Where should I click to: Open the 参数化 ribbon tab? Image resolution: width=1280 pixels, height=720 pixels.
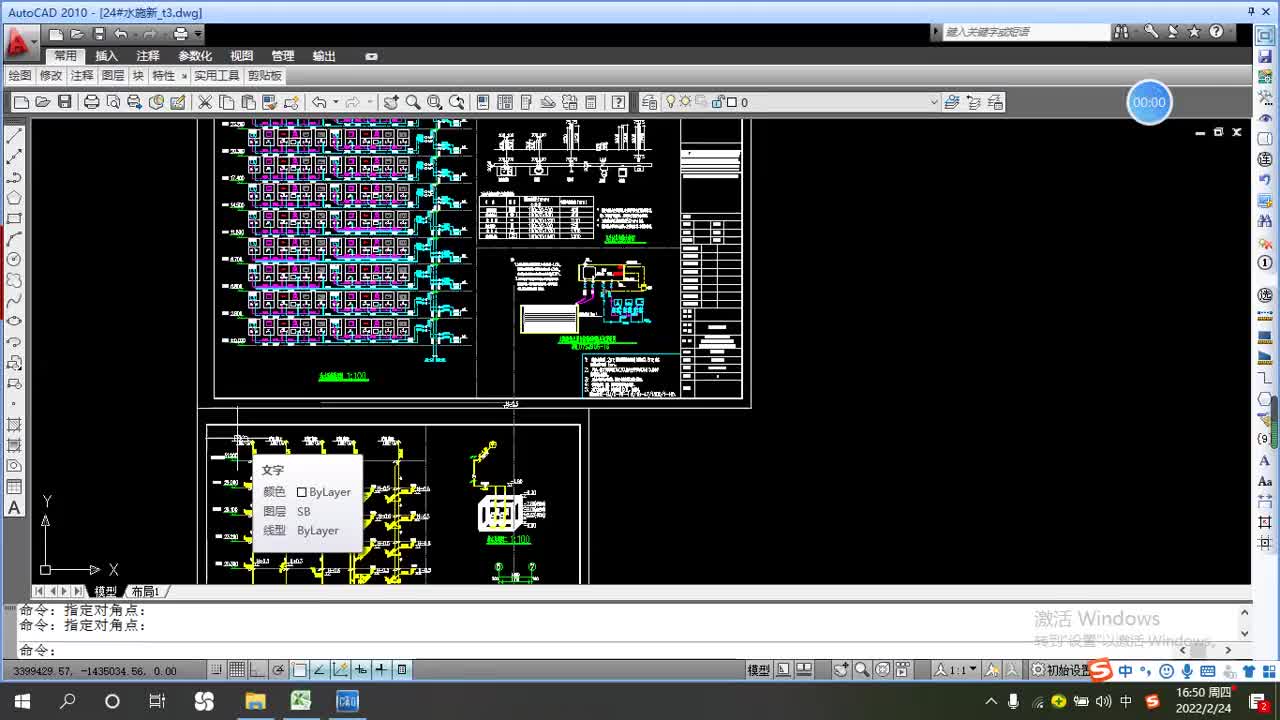[195, 57]
